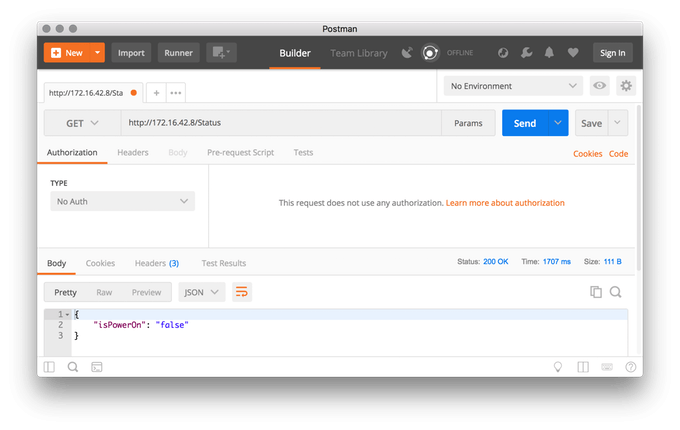Click the request URL input field
680x430 pixels.
click(x=280, y=123)
